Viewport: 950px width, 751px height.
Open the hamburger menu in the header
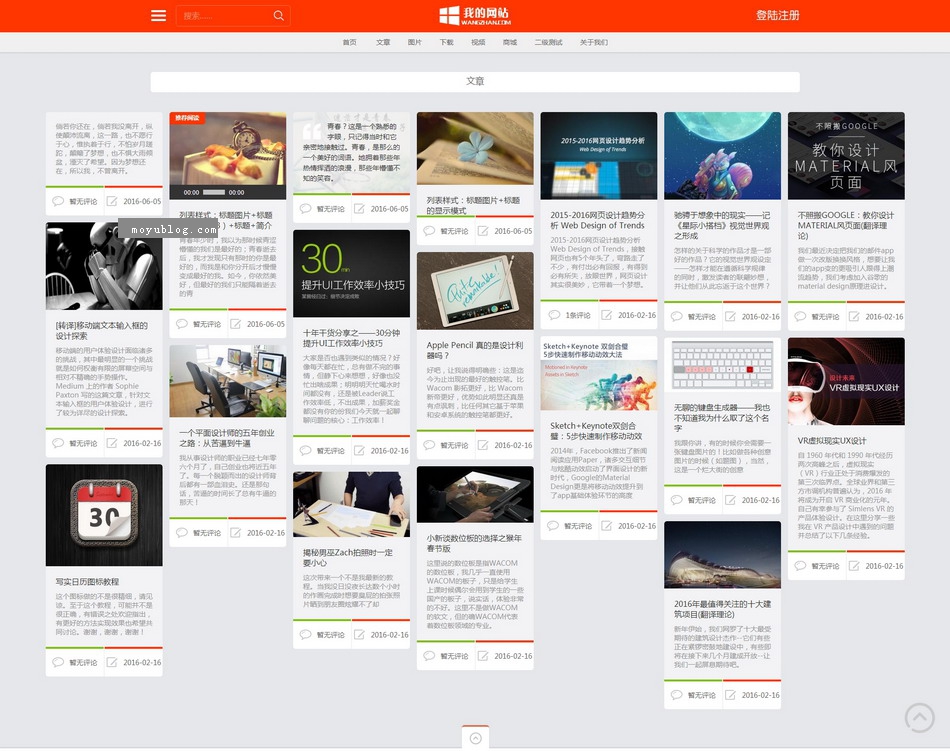click(x=158, y=16)
